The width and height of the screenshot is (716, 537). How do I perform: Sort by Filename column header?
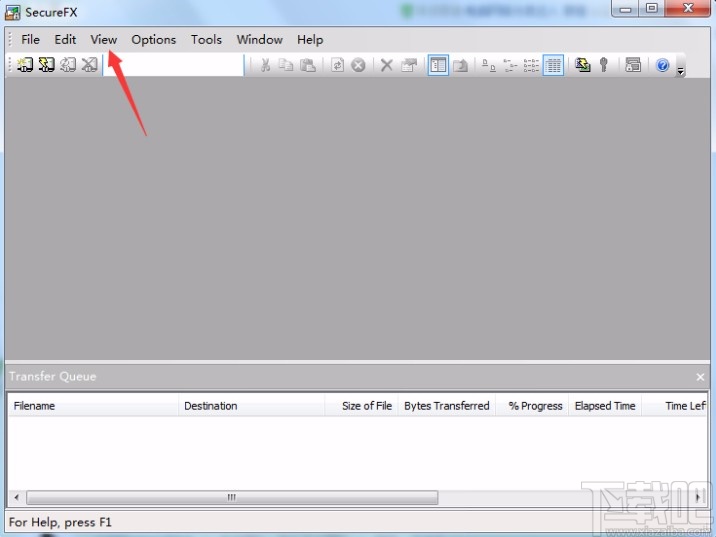[93, 406]
